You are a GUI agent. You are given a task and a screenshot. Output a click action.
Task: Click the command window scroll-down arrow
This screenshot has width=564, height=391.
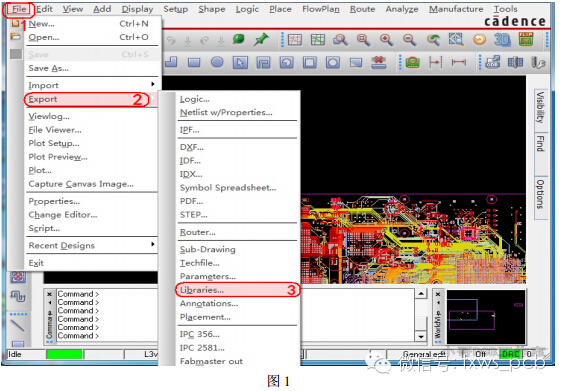(x=421, y=337)
